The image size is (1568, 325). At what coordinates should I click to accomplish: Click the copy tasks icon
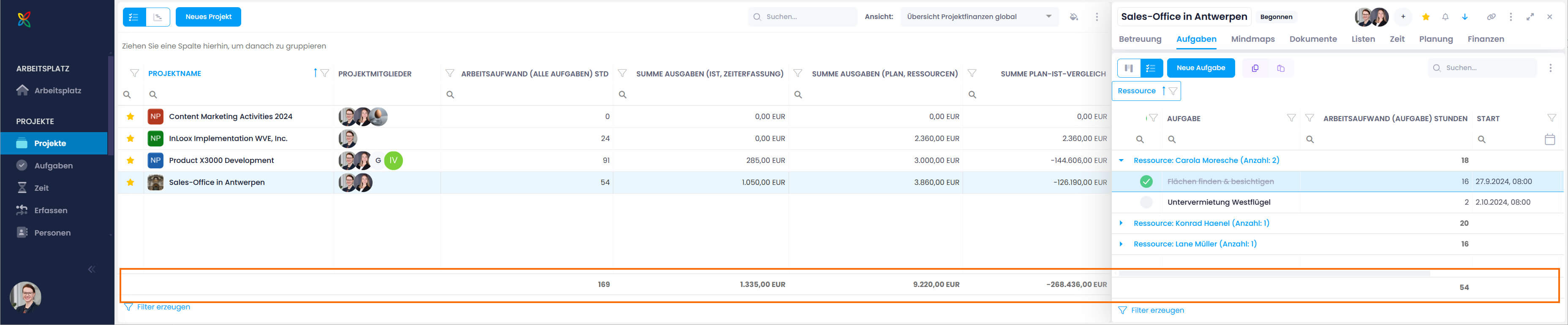point(1255,68)
